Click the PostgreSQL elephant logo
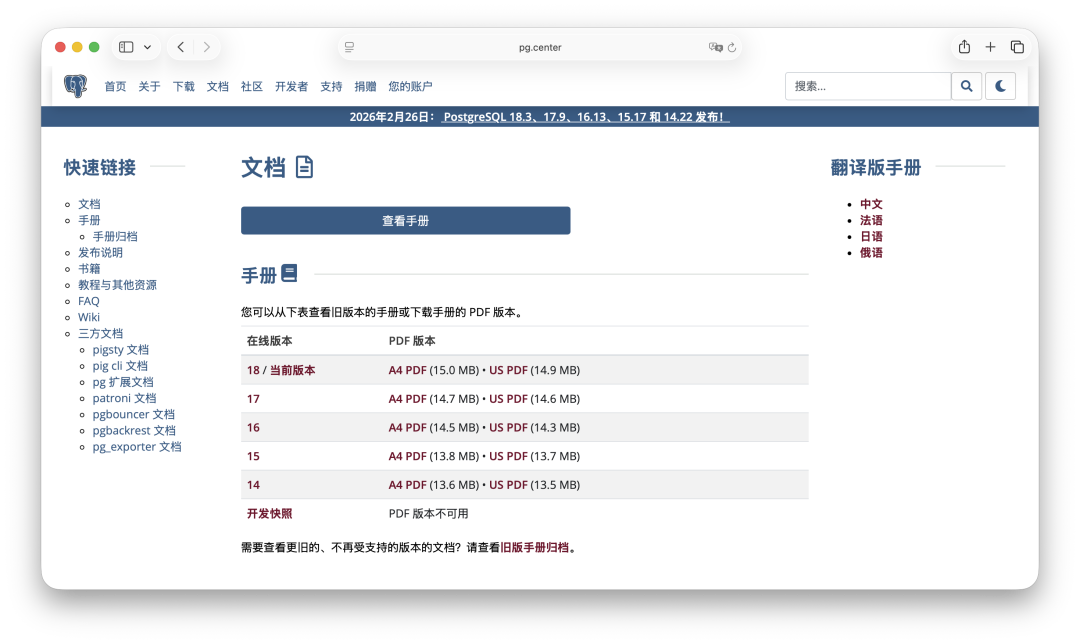Screen dimensions: 1080x644 [x=76, y=86]
